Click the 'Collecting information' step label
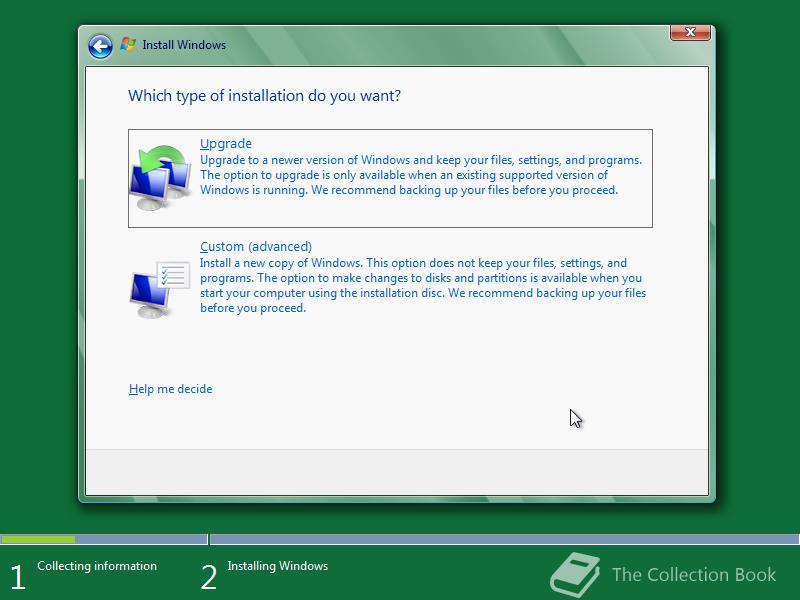800x600 pixels. pyautogui.click(x=97, y=566)
